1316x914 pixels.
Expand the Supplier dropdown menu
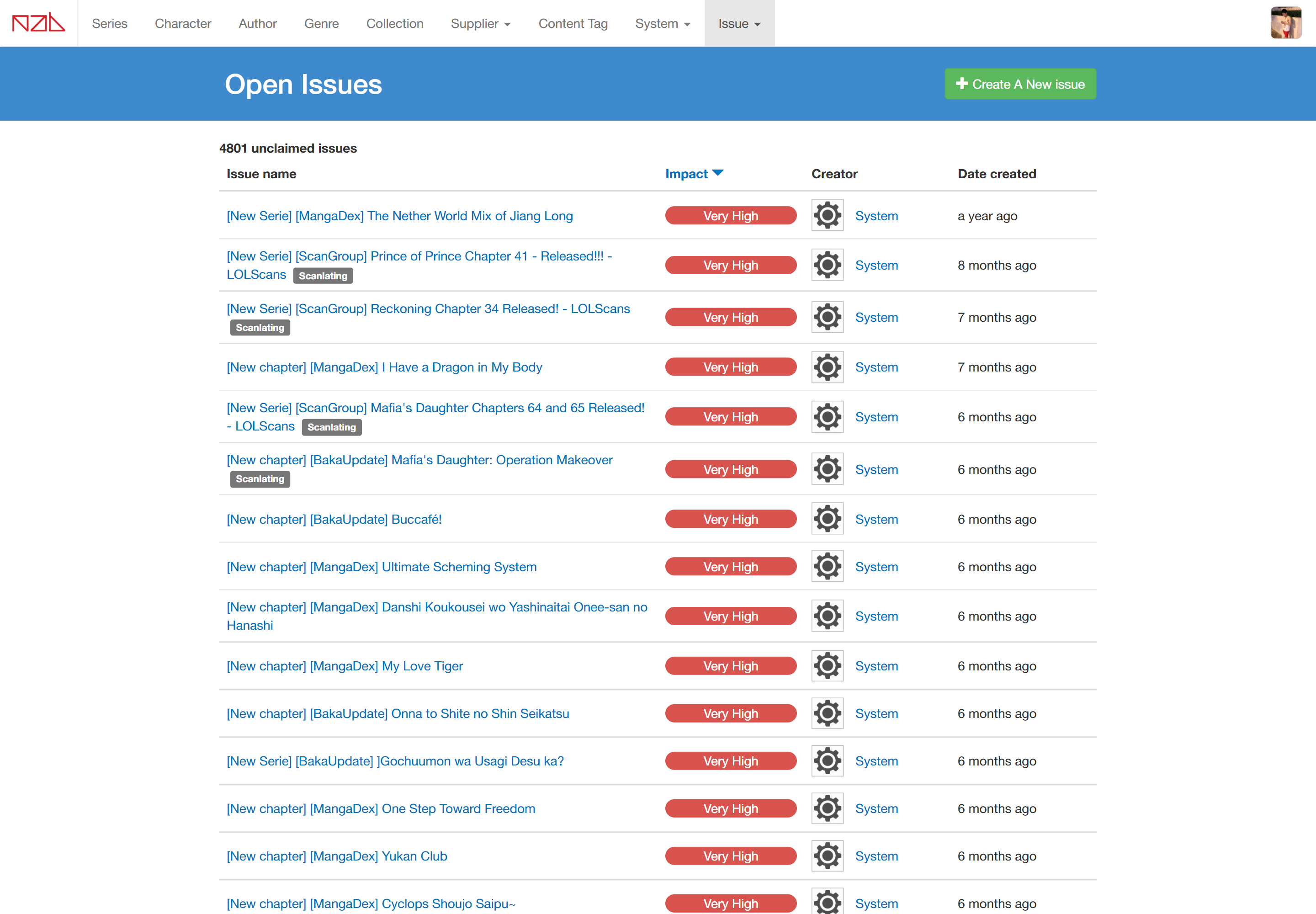[480, 23]
